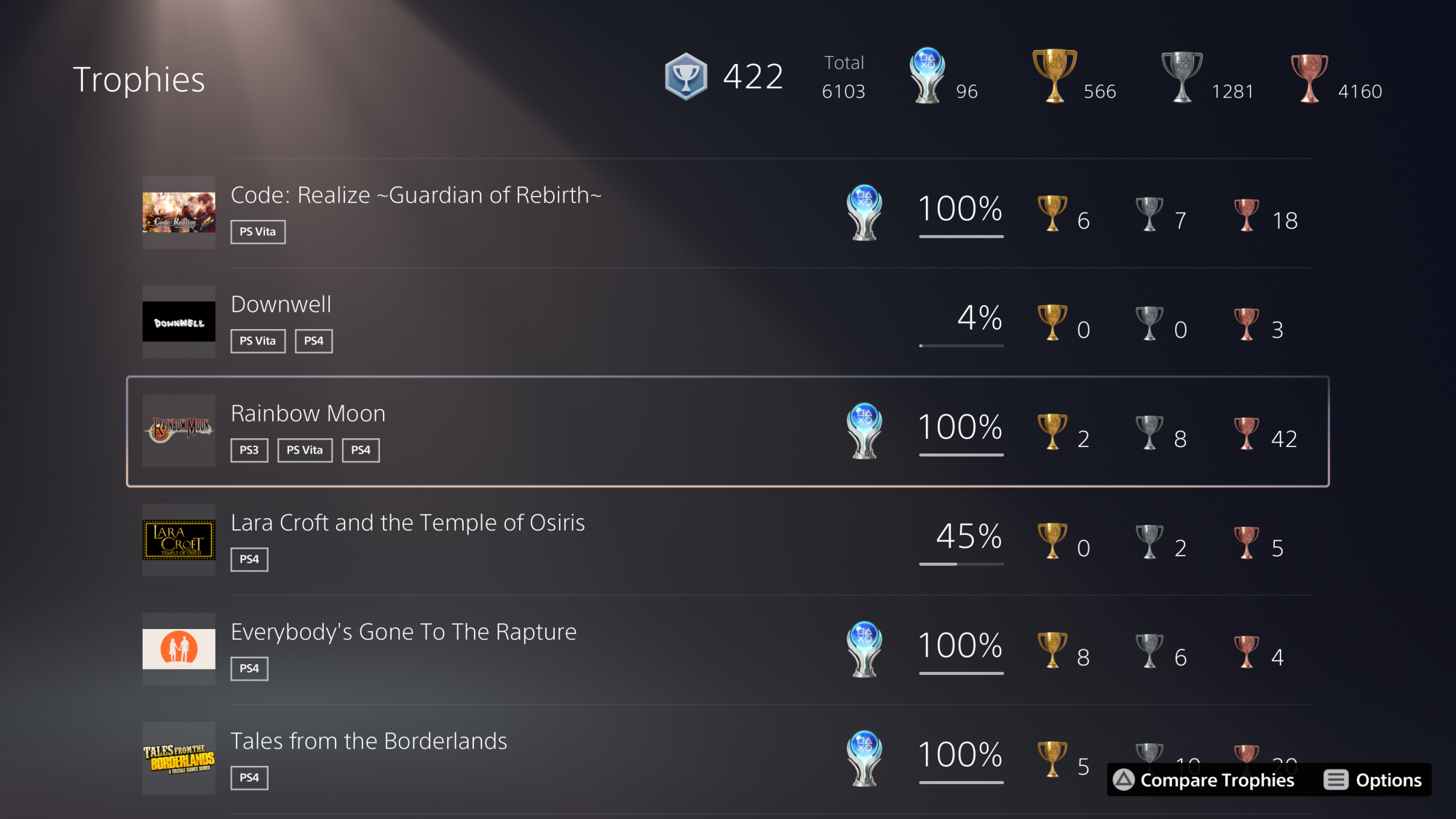Image resolution: width=1456 pixels, height=819 pixels.
Task: Select the PS3 tag under Rainbow Moon
Action: pos(248,450)
